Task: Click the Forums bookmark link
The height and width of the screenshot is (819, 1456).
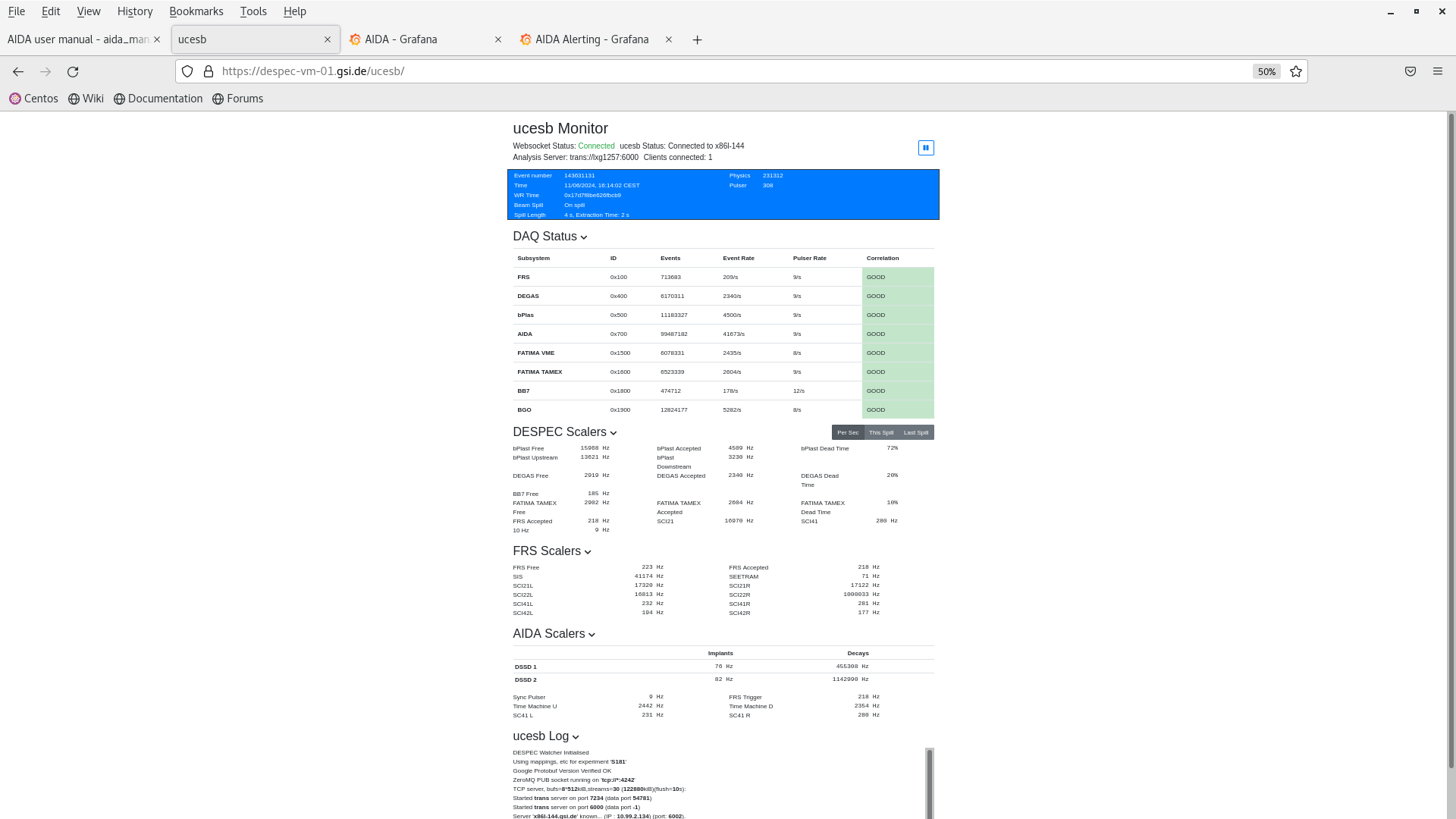Action: point(236,98)
